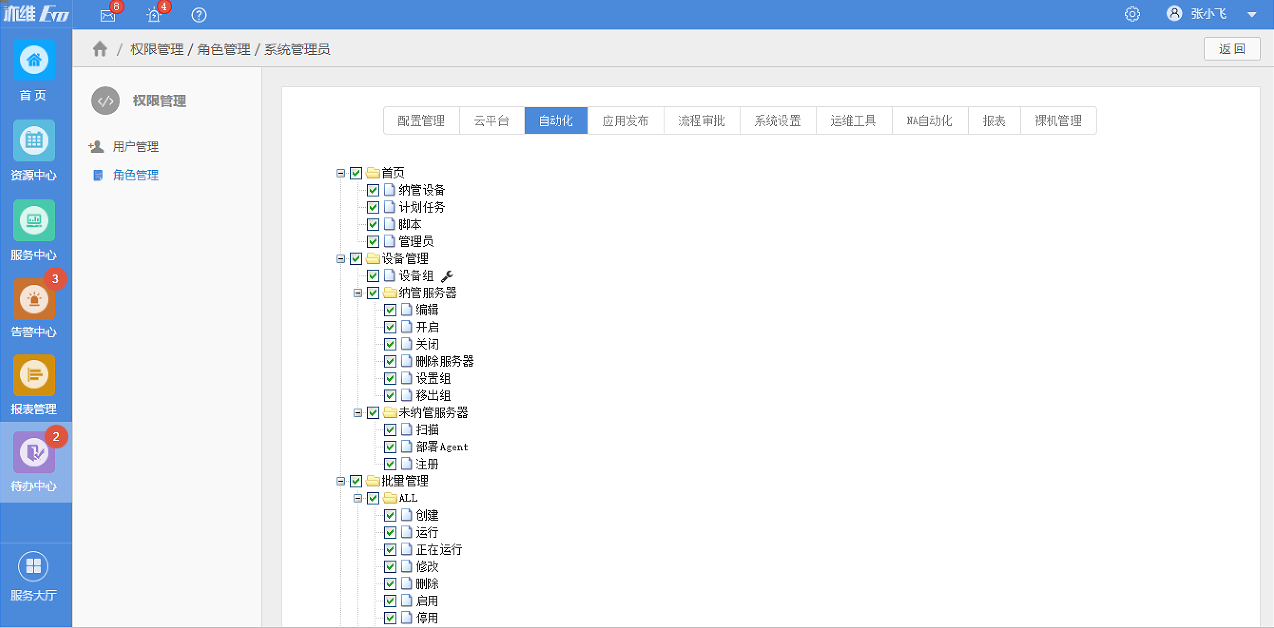Open the mail messages icon in top bar
The image size is (1274, 628).
(x=108, y=15)
